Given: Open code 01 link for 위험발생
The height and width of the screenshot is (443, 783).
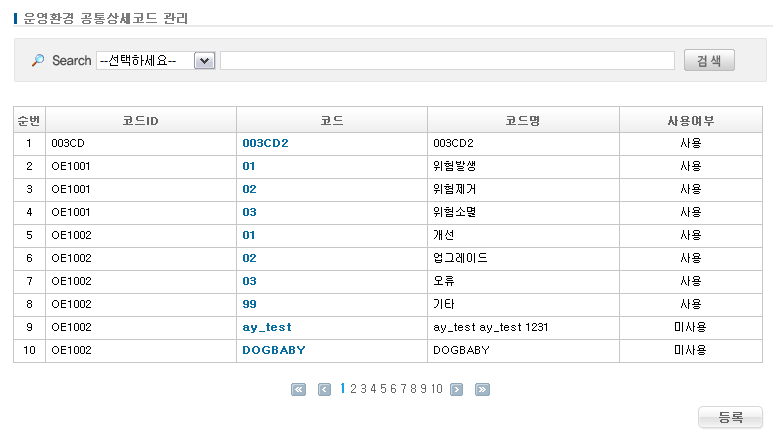Looking at the screenshot, I should tap(249, 166).
